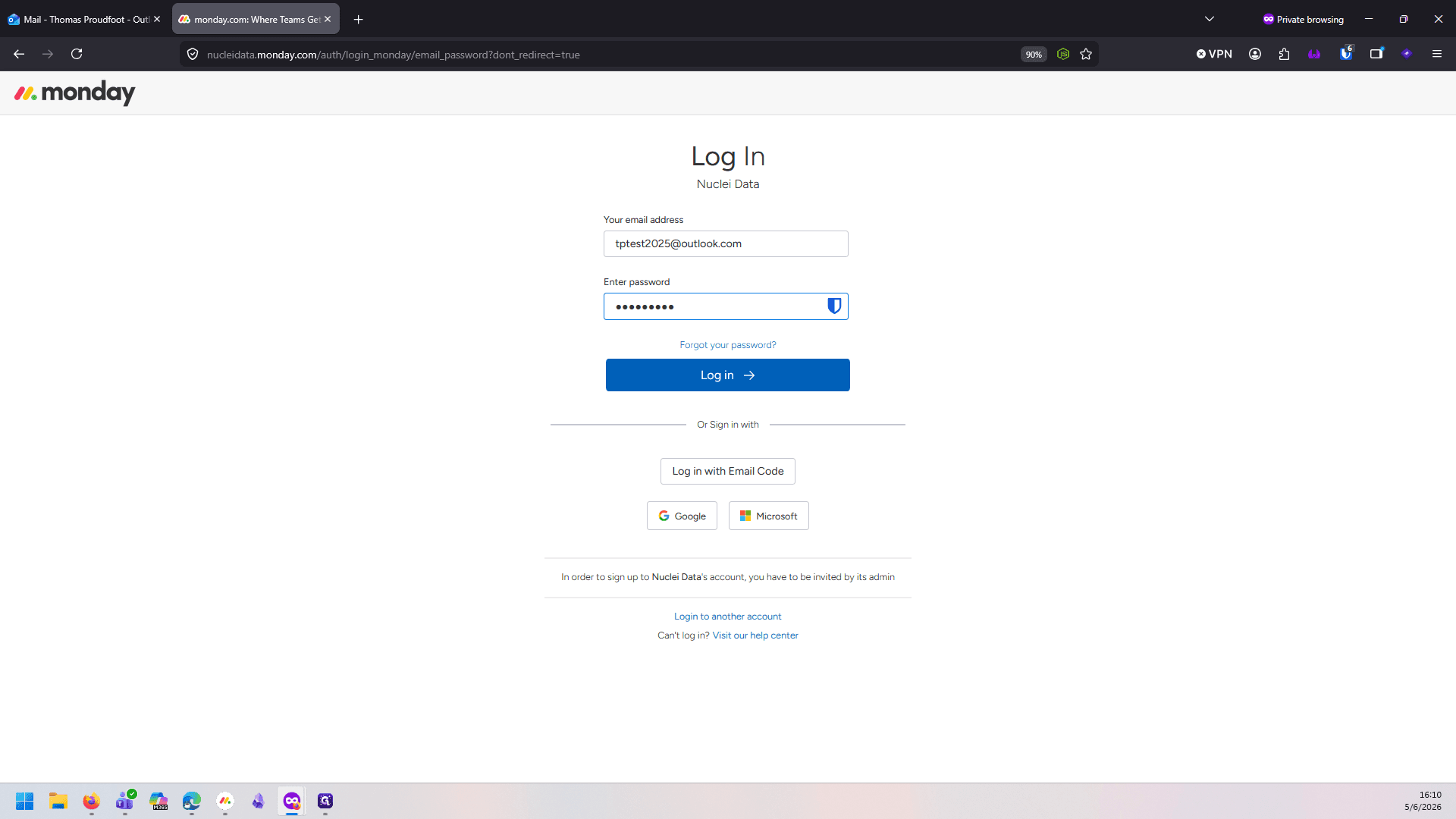
Task: Click Forgot your password link
Action: click(728, 345)
